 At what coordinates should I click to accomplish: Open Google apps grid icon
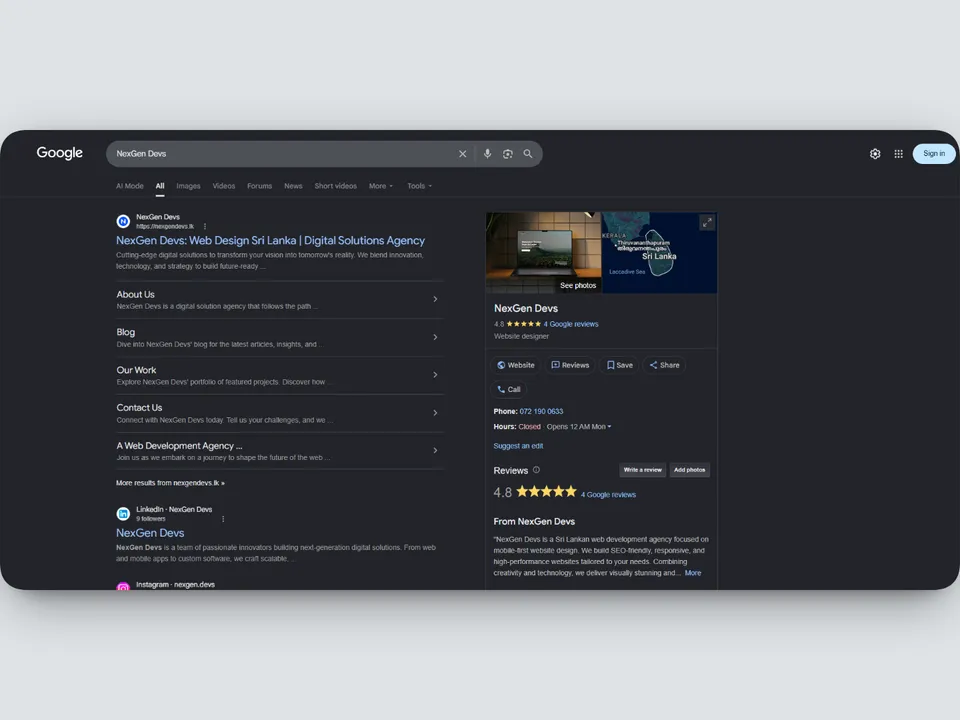point(898,154)
